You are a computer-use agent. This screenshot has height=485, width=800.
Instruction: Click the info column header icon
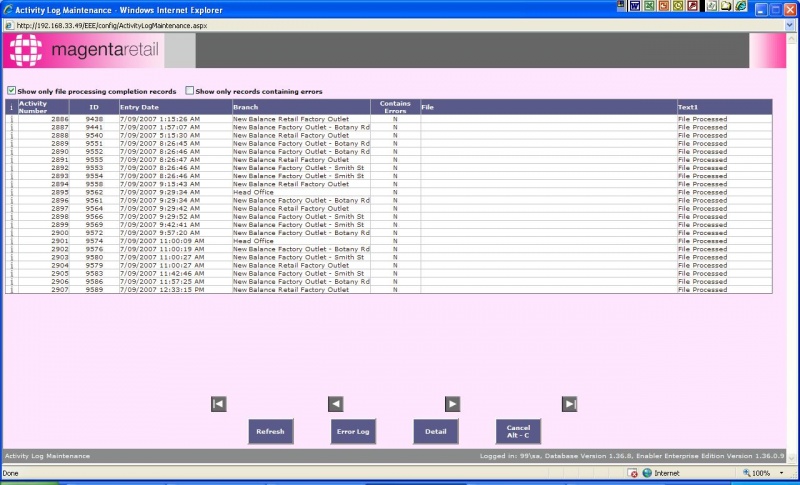[11, 107]
